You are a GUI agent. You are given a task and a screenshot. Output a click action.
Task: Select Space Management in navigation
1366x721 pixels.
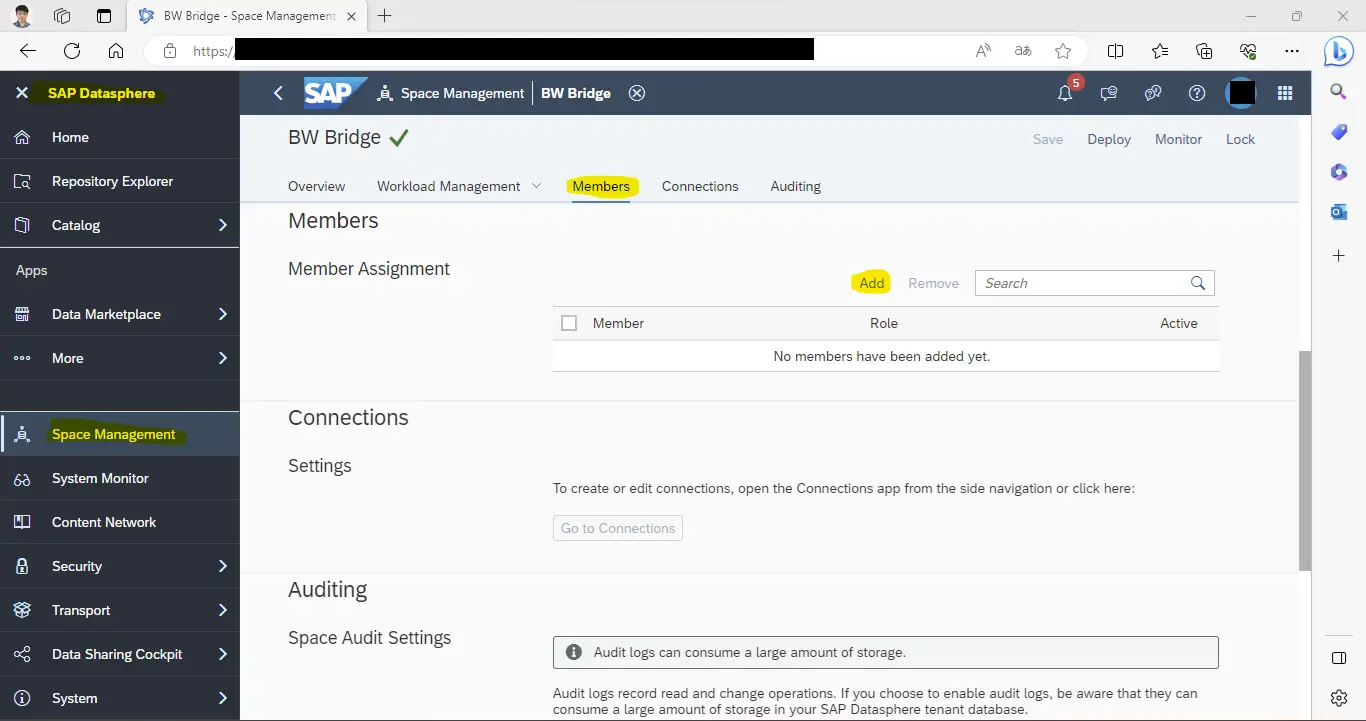pyautogui.click(x=120, y=434)
